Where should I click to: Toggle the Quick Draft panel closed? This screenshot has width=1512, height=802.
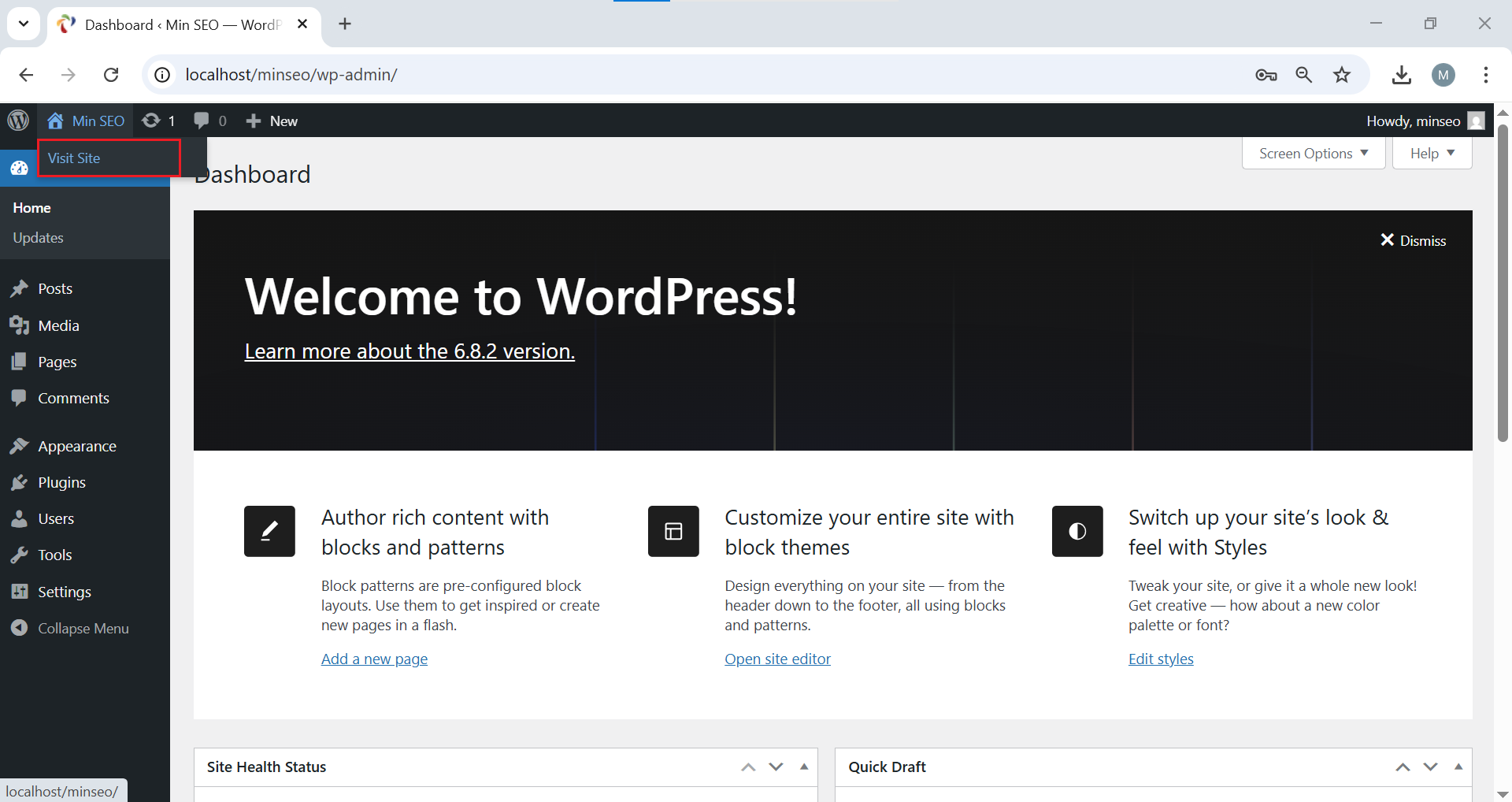[x=1458, y=767]
